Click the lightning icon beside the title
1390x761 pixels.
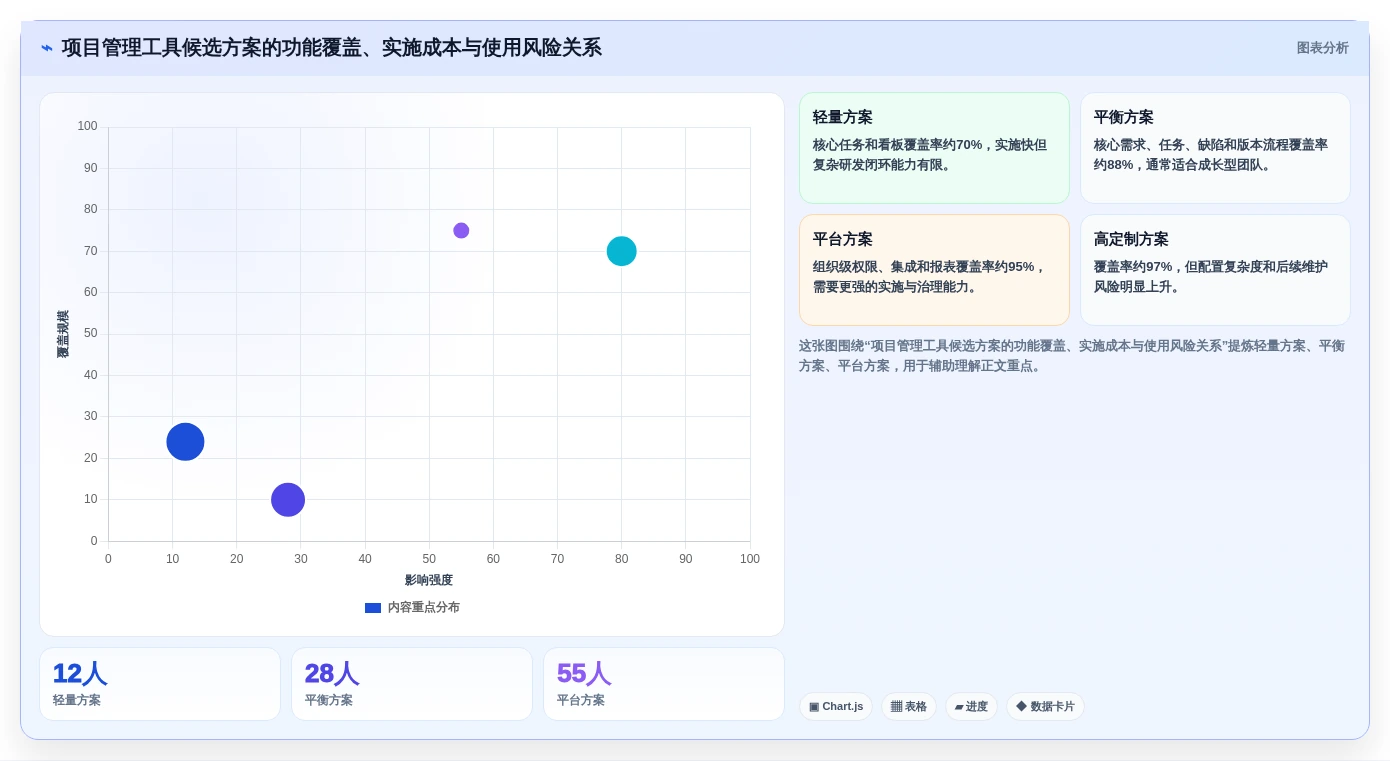pyautogui.click(x=47, y=48)
